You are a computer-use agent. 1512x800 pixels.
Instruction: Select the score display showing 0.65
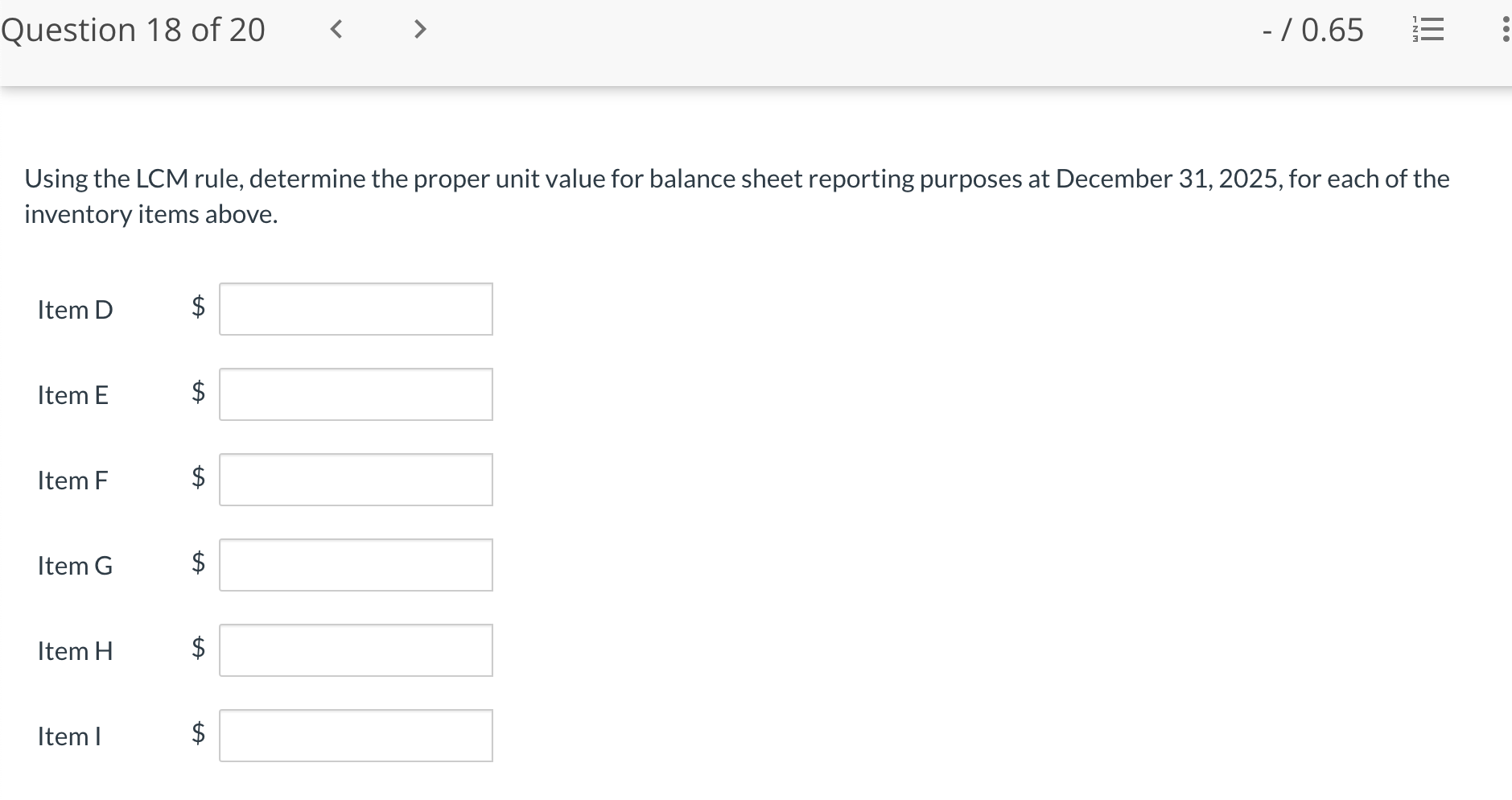tap(1310, 30)
